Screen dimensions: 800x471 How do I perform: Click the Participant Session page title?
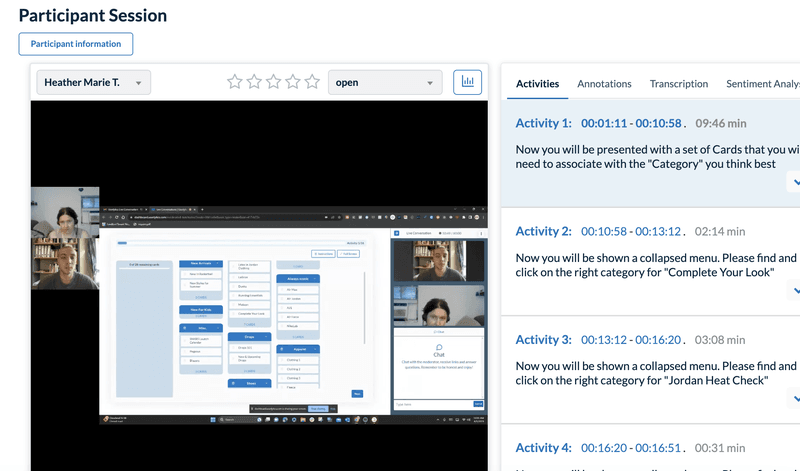pyautogui.click(x=93, y=15)
